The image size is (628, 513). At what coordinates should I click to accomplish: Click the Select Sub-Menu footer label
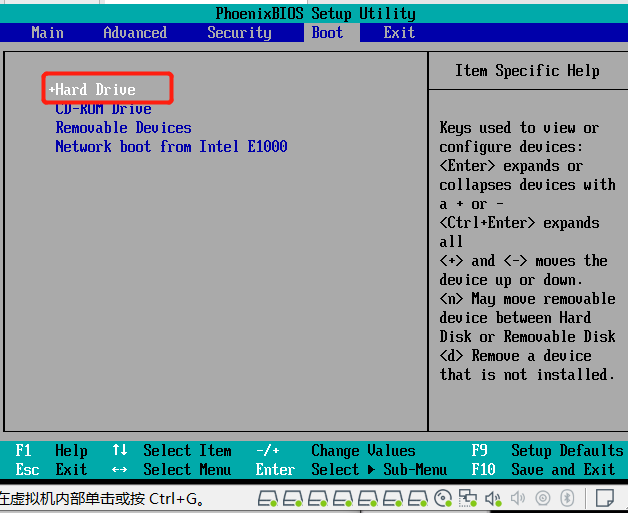[x=379, y=469]
